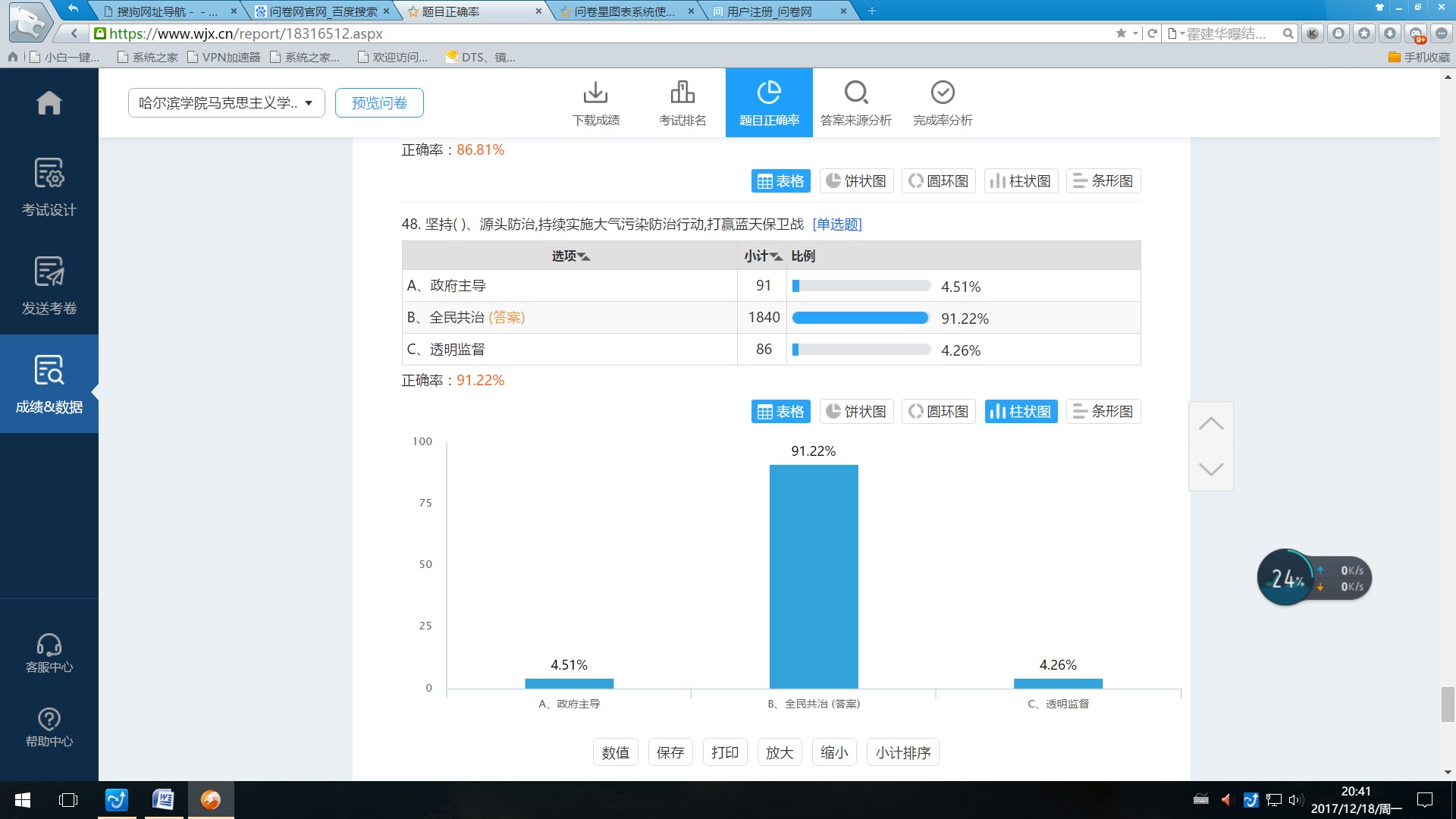Image resolution: width=1456 pixels, height=819 pixels.
Task: Click the 打印 chart button
Action: pos(725,752)
